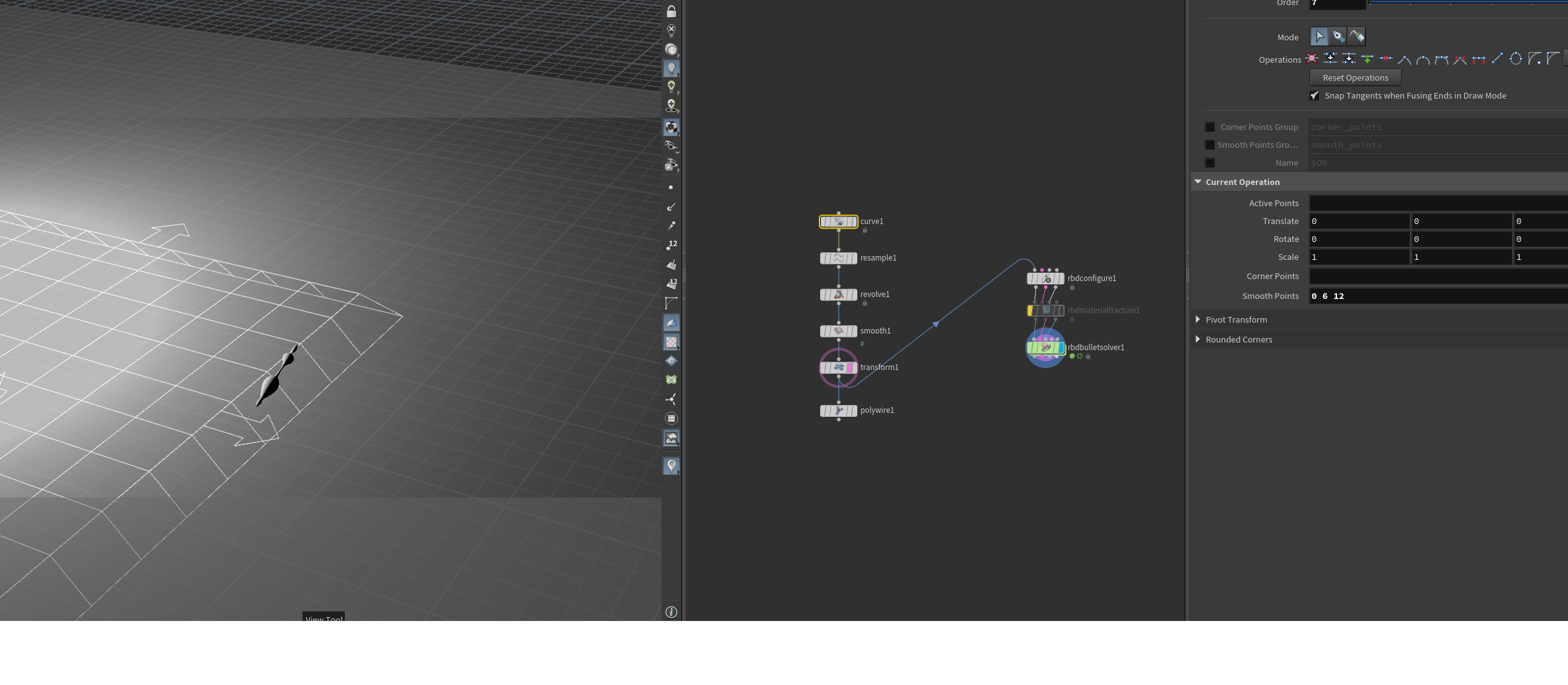Click the info icon below the viewport
The image size is (1568, 685).
(671, 612)
